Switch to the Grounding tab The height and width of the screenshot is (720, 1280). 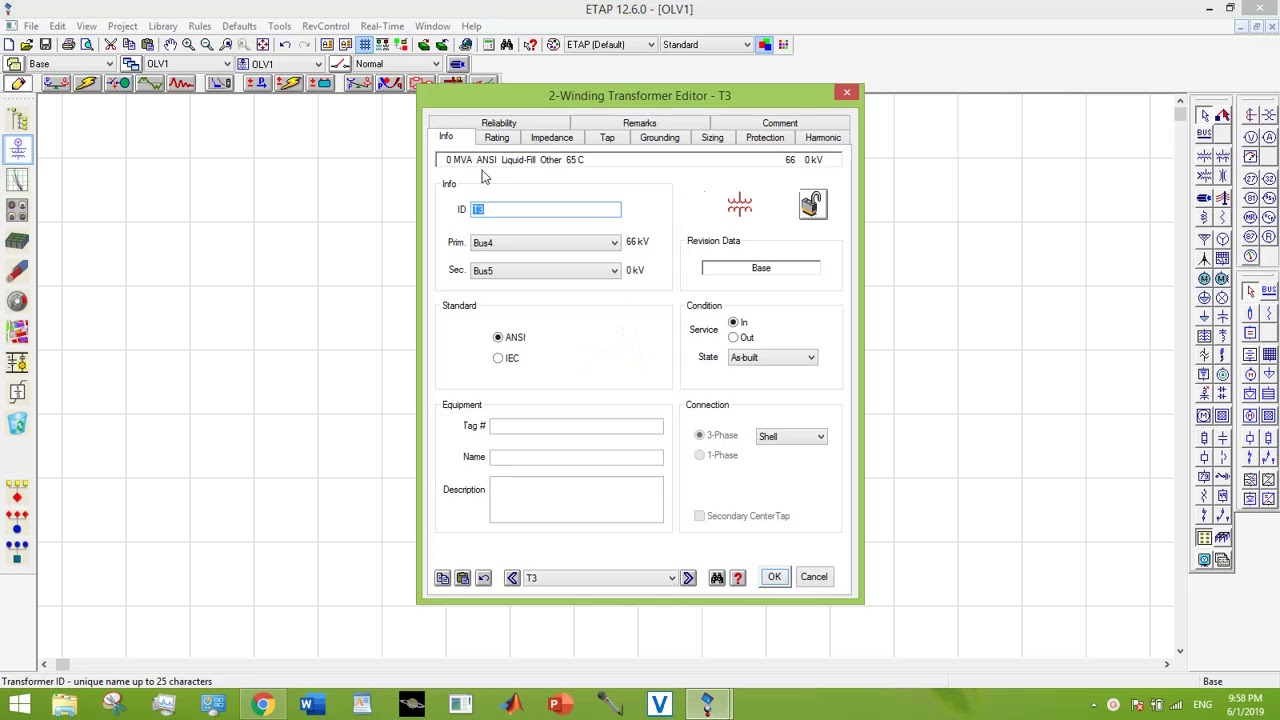click(660, 138)
